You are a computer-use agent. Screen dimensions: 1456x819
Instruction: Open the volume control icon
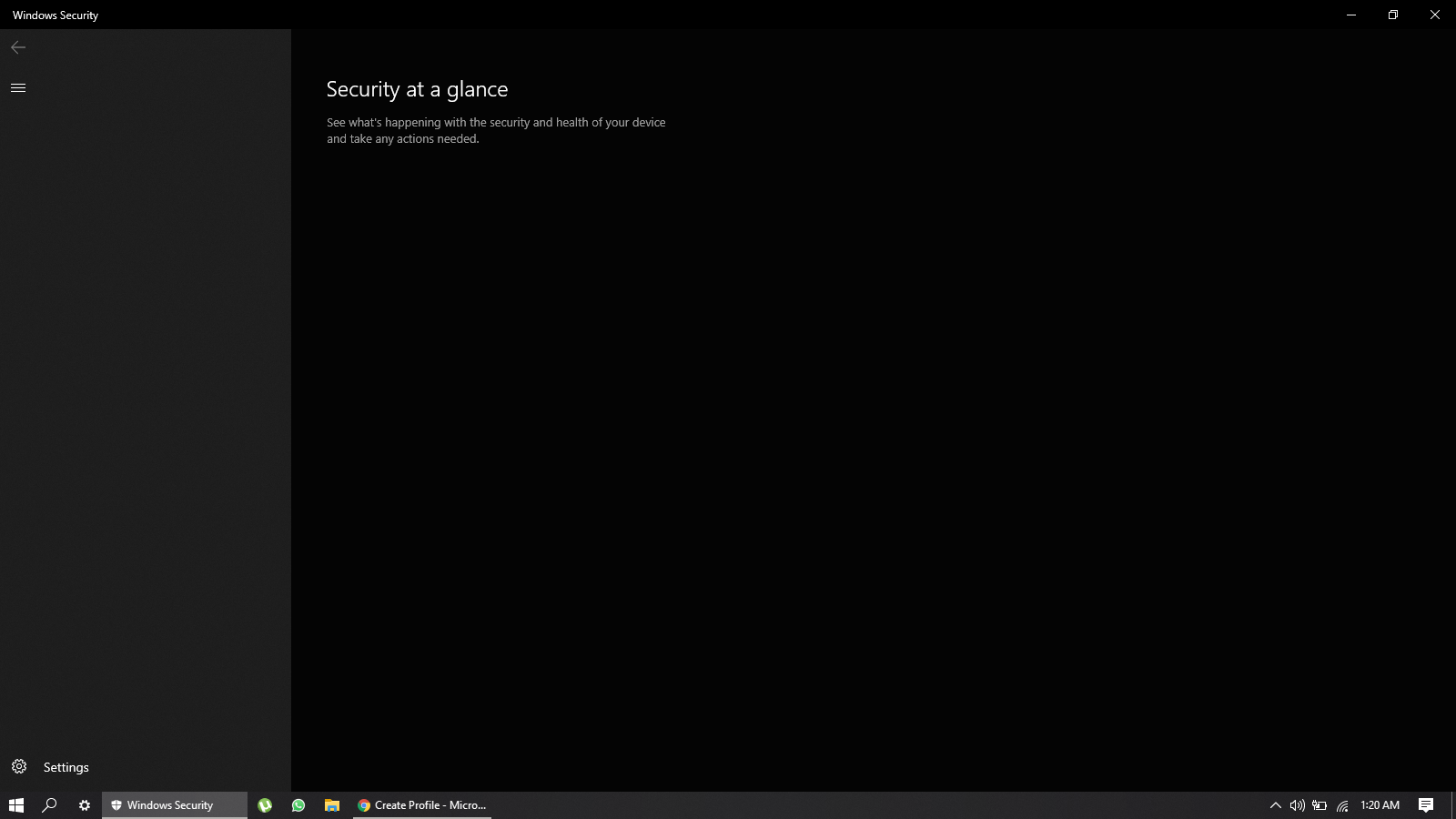(1297, 805)
